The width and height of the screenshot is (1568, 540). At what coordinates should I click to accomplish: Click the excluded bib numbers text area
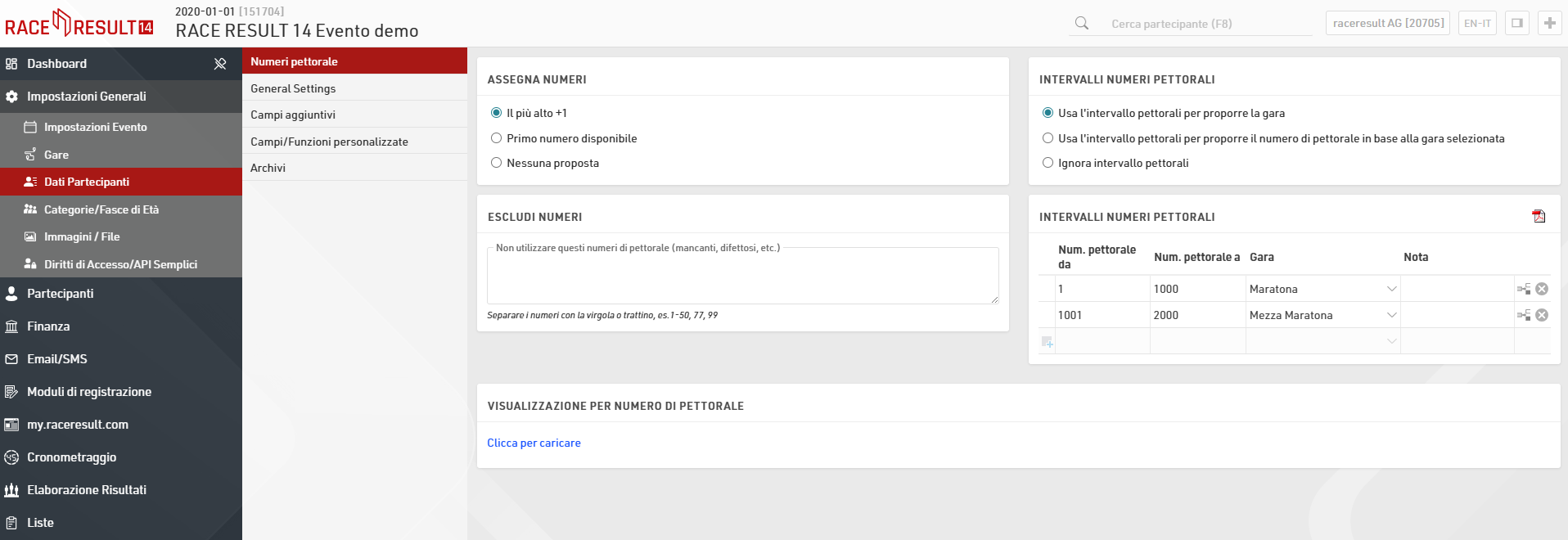point(742,278)
